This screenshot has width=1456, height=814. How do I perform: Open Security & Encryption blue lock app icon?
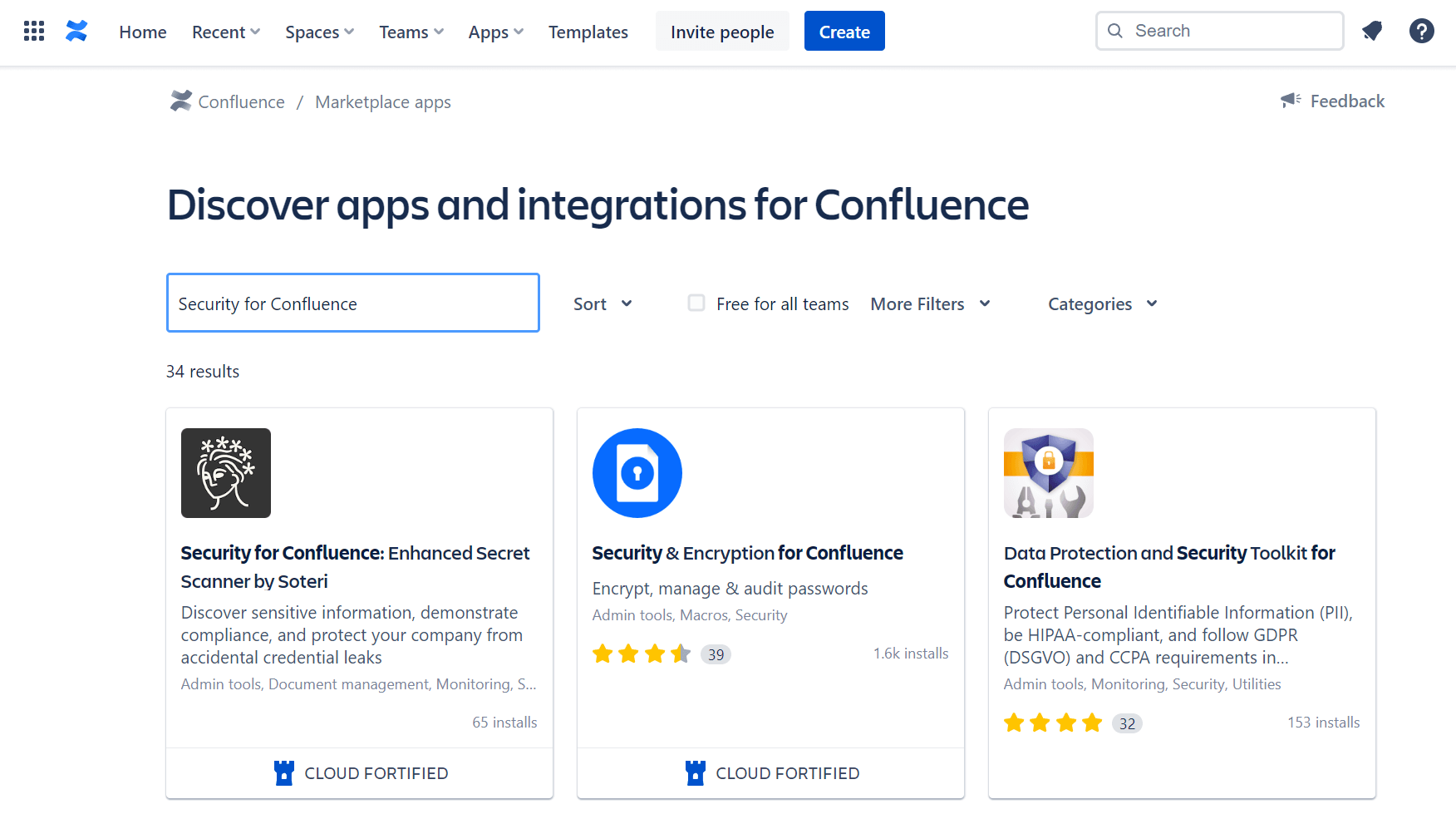pyautogui.click(x=637, y=473)
